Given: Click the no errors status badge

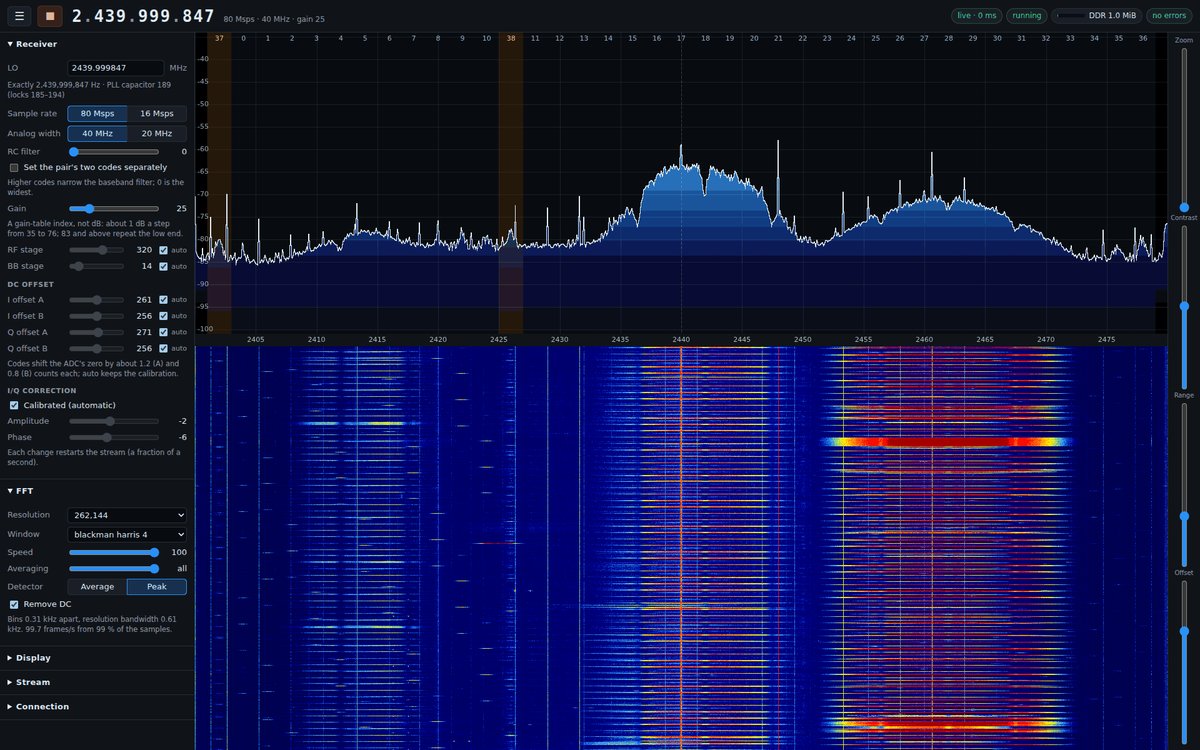Looking at the screenshot, I should coord(1167,16).
